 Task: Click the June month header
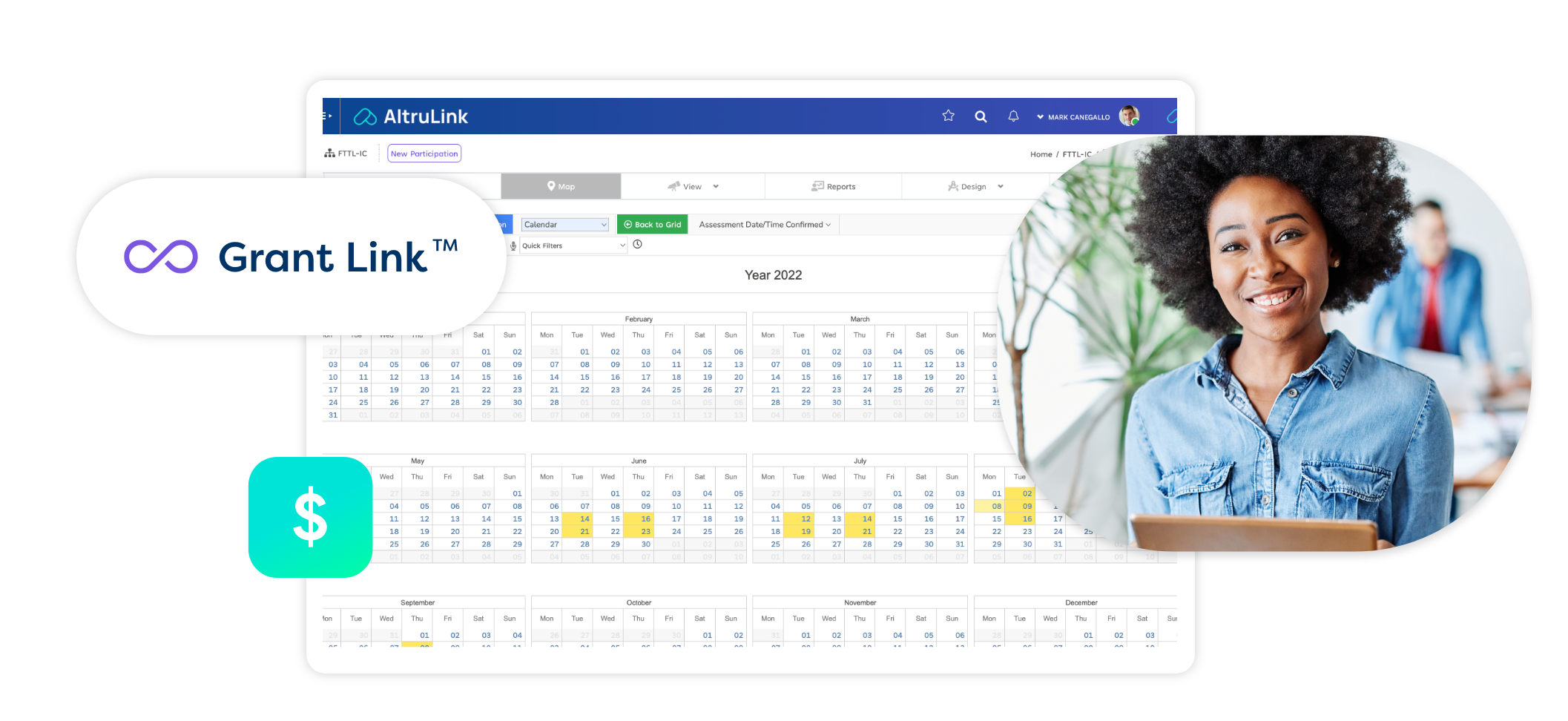(x=639, y=461)
